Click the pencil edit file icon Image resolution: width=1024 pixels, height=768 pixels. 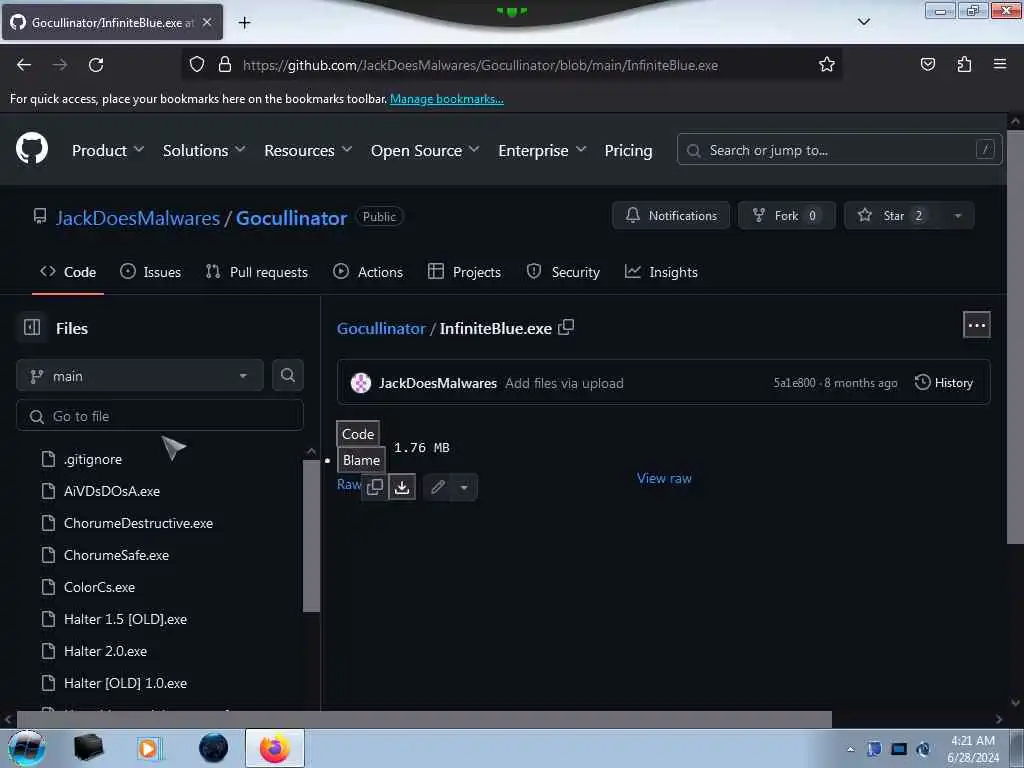click(x=438, y=487)
